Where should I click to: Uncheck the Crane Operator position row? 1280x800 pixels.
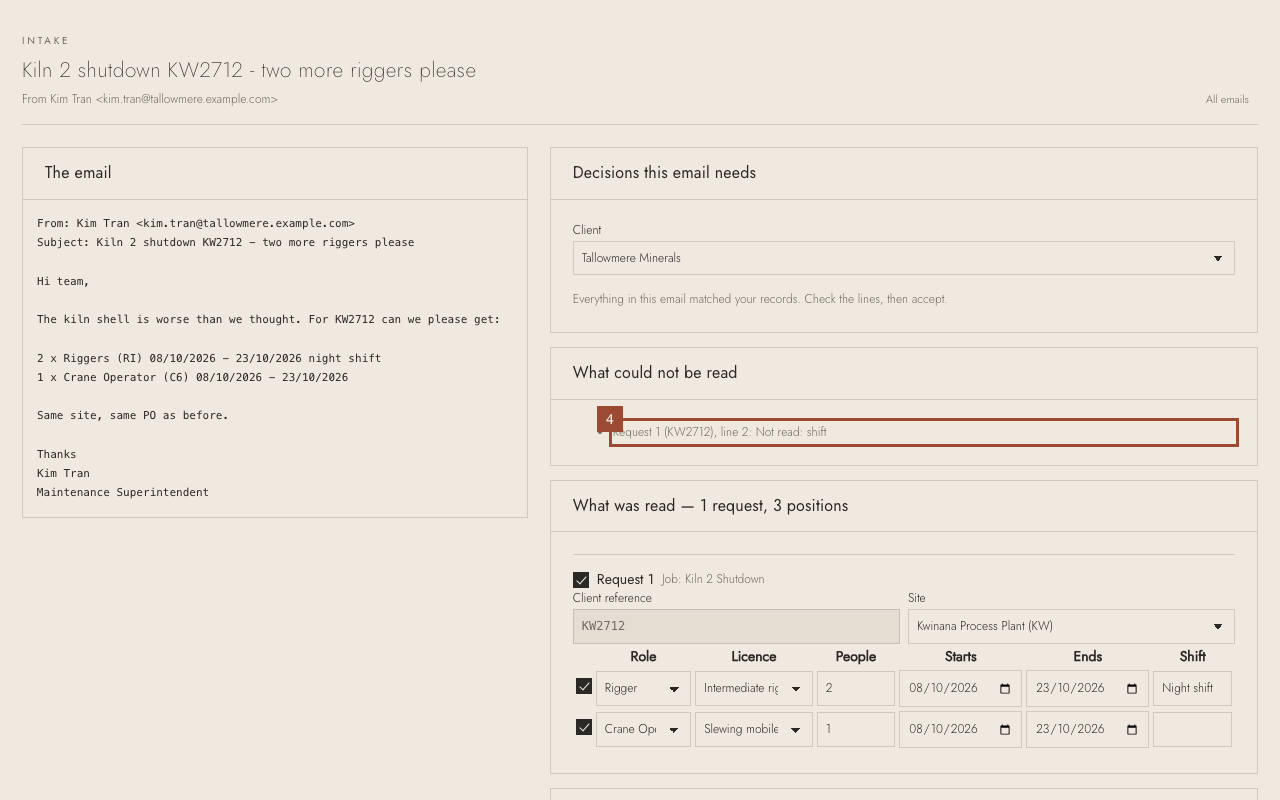584,727
